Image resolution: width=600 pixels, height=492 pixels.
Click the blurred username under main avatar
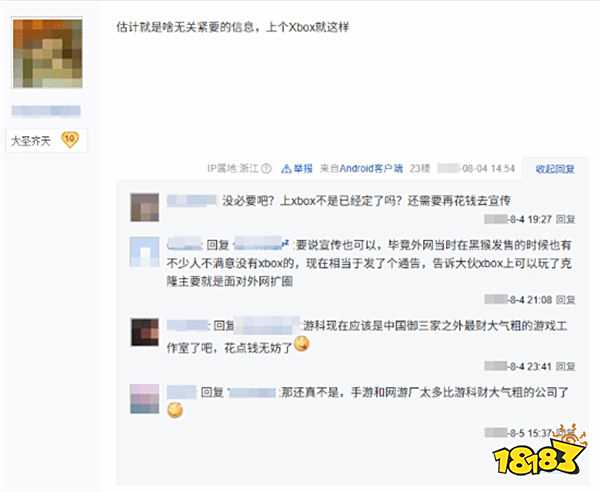[46, 111]
